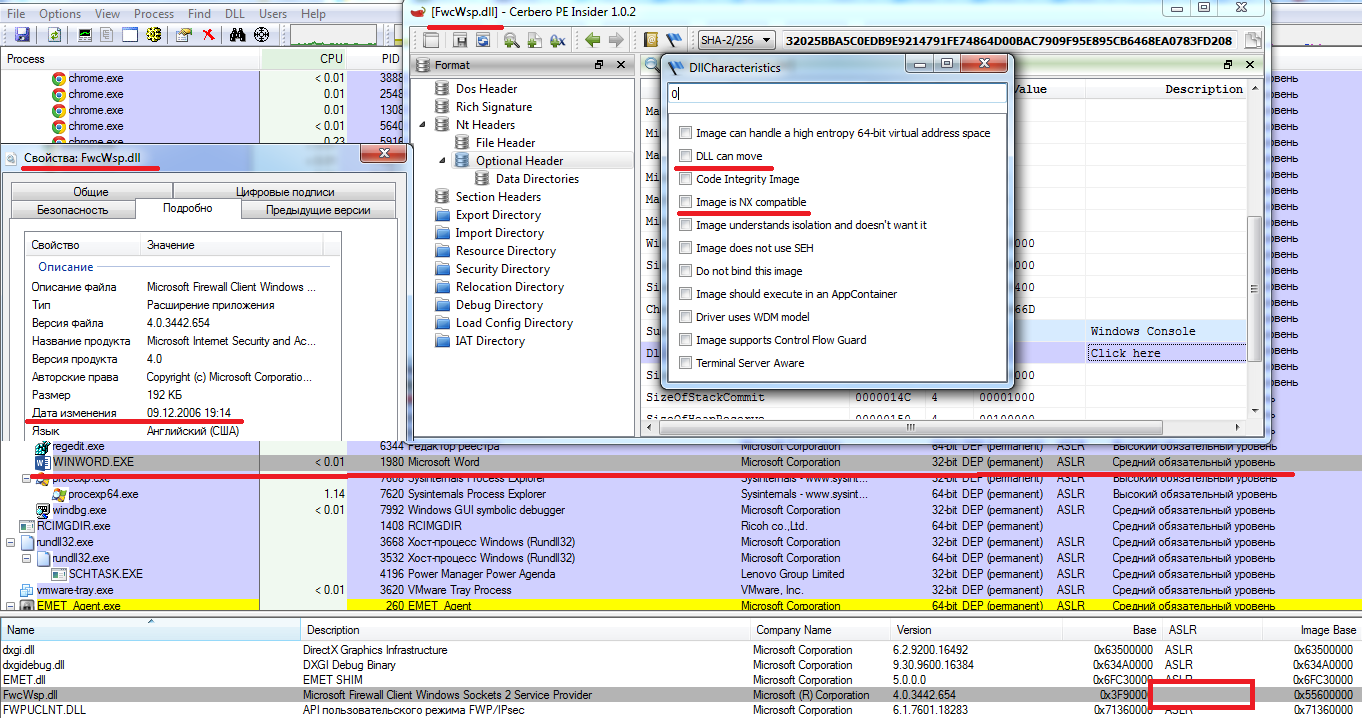Click the grey Forward arrow in Cerbero
This screenshot has width=1362, height=718.
[616, 40]
